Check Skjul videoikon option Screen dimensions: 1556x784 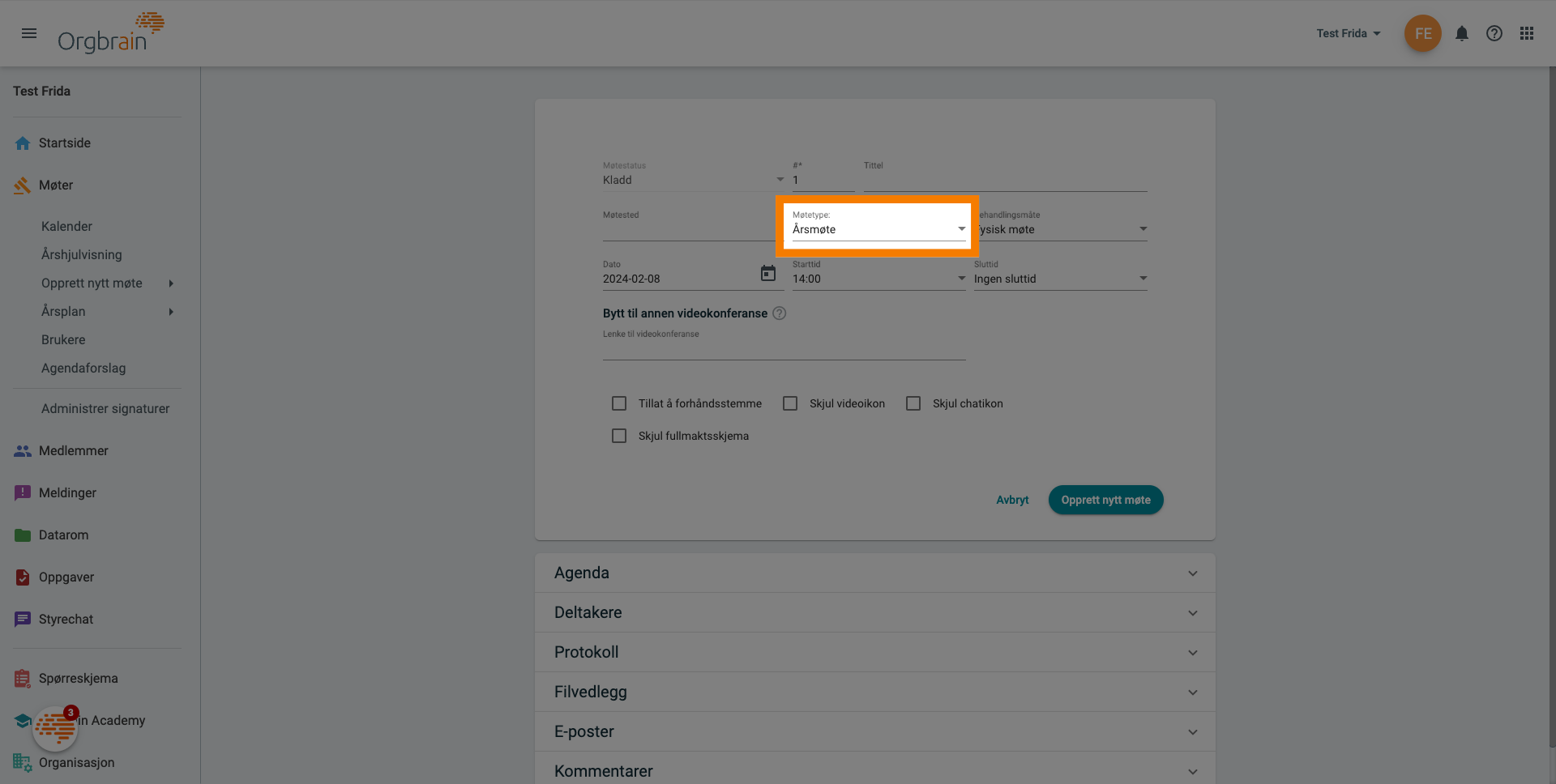tap(790, 403)
